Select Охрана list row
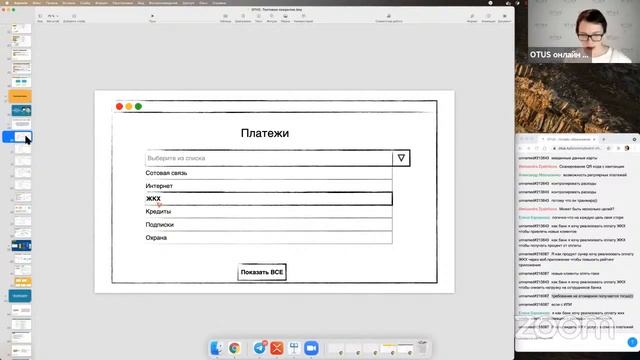 tap(269, 238)
